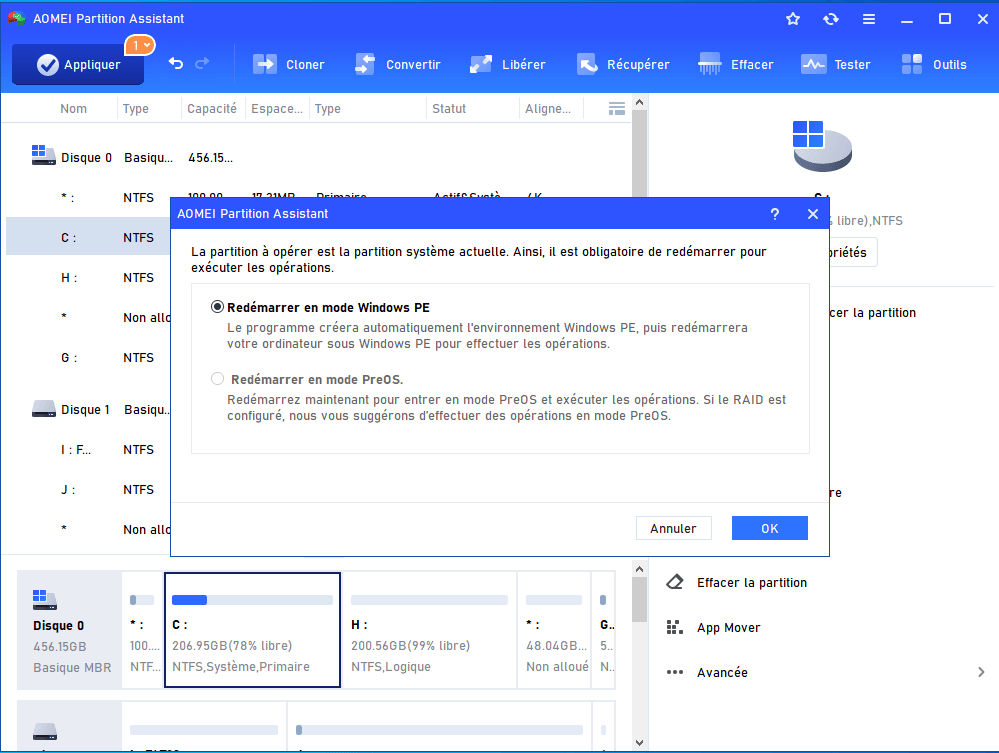Click the Cloner arrow icon
This screenshot has height=753, width=999.
tap(265, 64)
